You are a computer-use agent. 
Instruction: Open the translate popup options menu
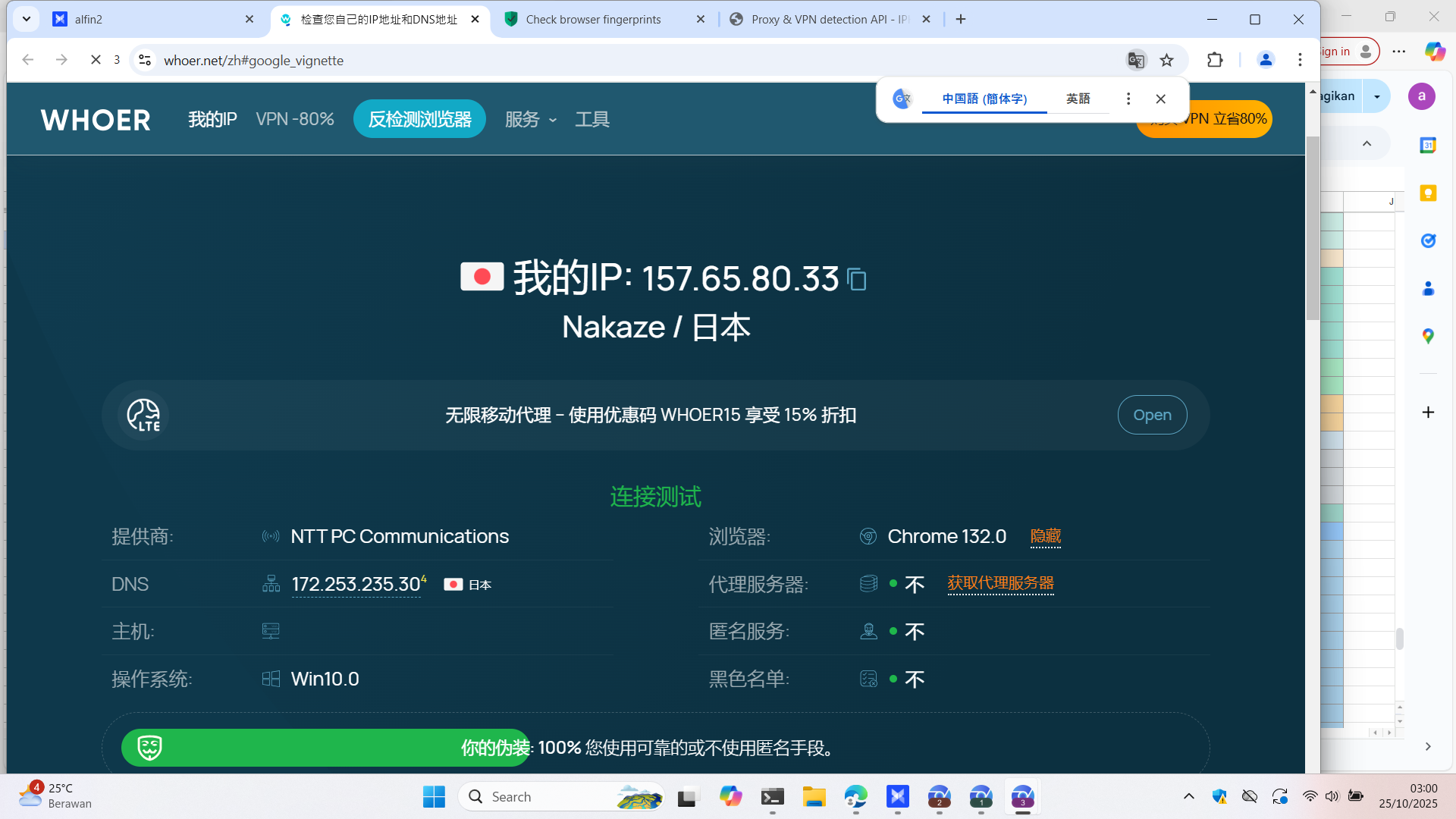click(1128, 99)
